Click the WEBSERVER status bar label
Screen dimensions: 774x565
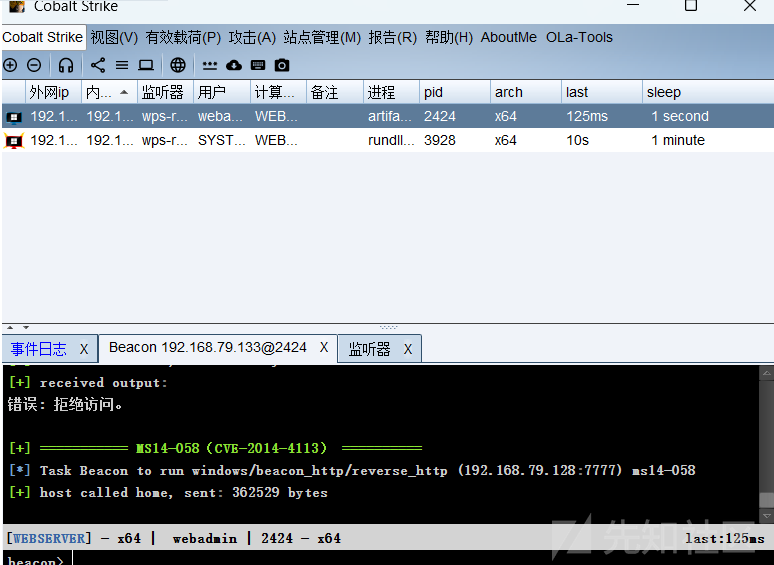tap(48, 538)
